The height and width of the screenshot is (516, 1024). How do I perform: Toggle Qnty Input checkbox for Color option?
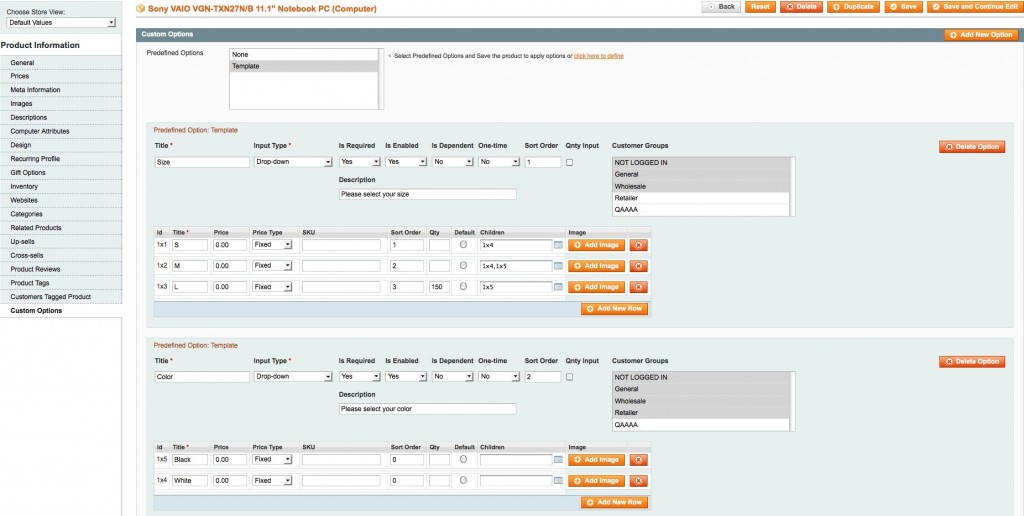(x=569, y=377)
